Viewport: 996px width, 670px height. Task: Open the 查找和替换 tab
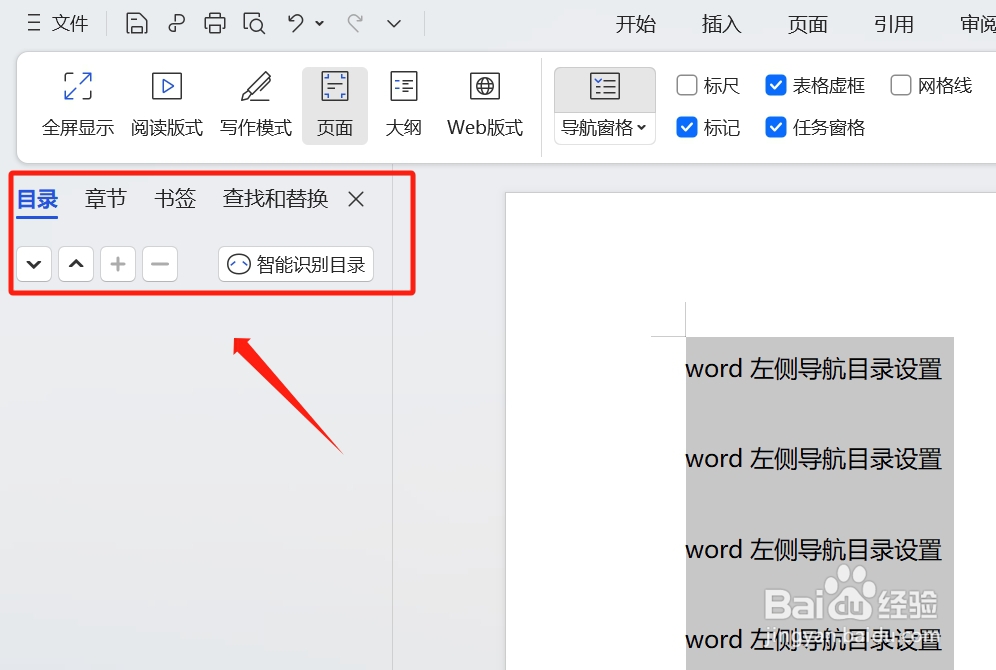tap(276, 199)
